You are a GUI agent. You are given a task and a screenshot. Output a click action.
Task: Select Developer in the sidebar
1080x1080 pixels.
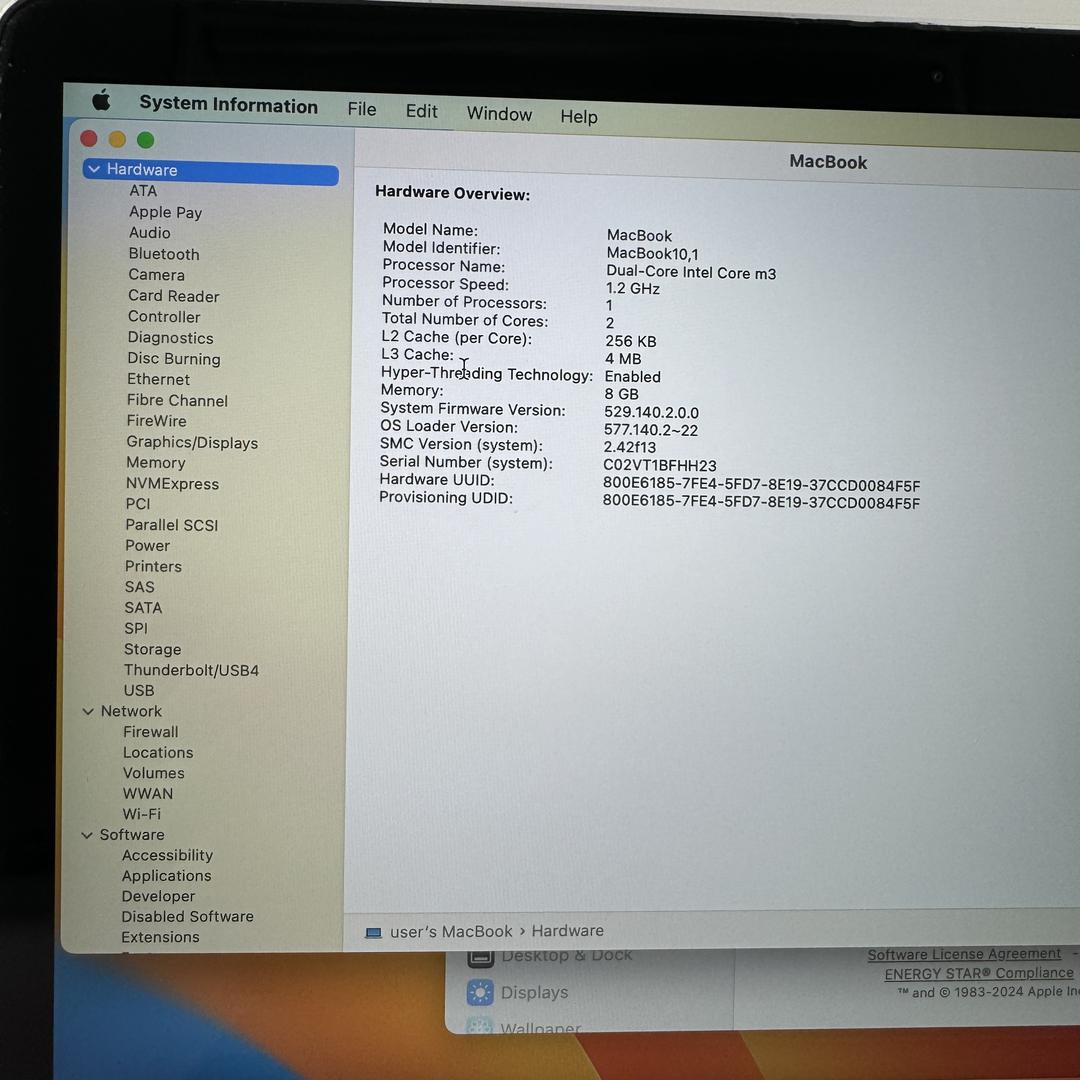[x=158, y=896]
